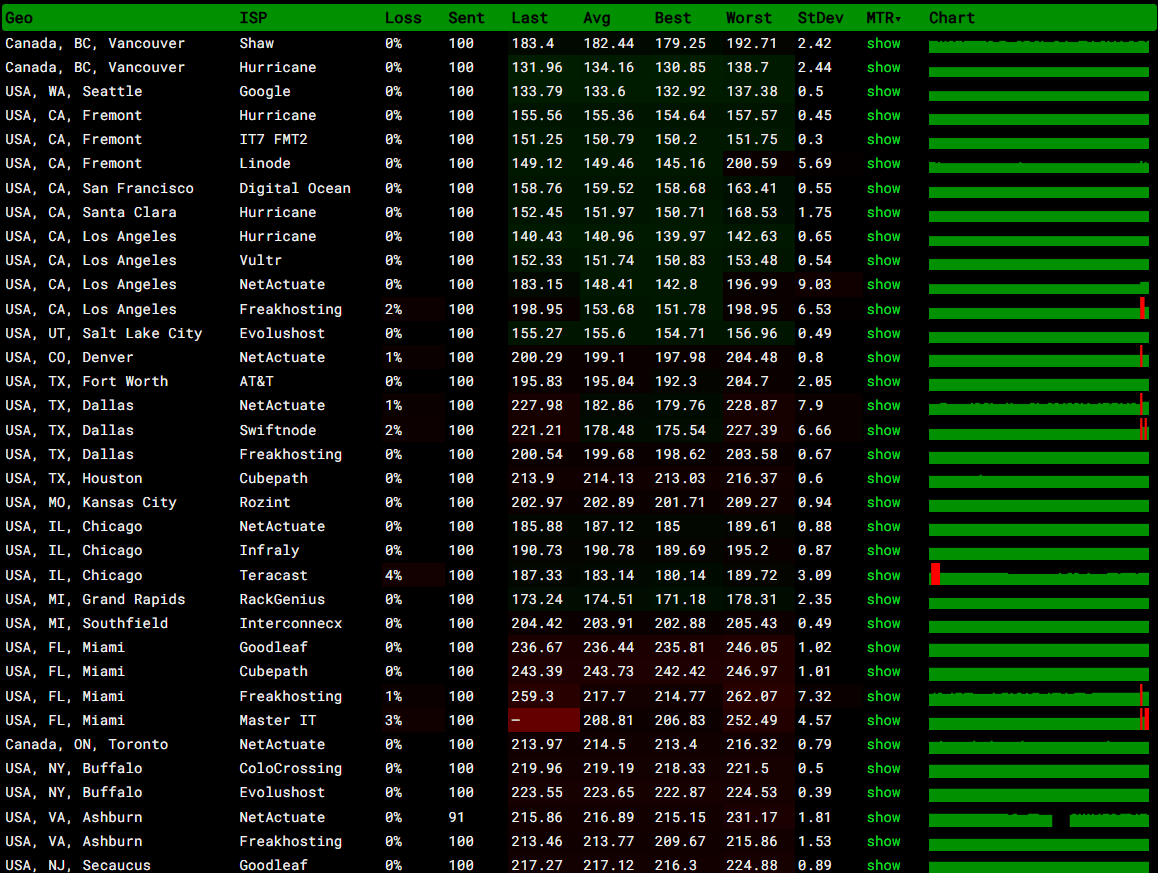Select 'Canada, ON, Toronto' geo cell
Screen dimensions: 1158x873
pyautogui.click(x=86, y=744)
